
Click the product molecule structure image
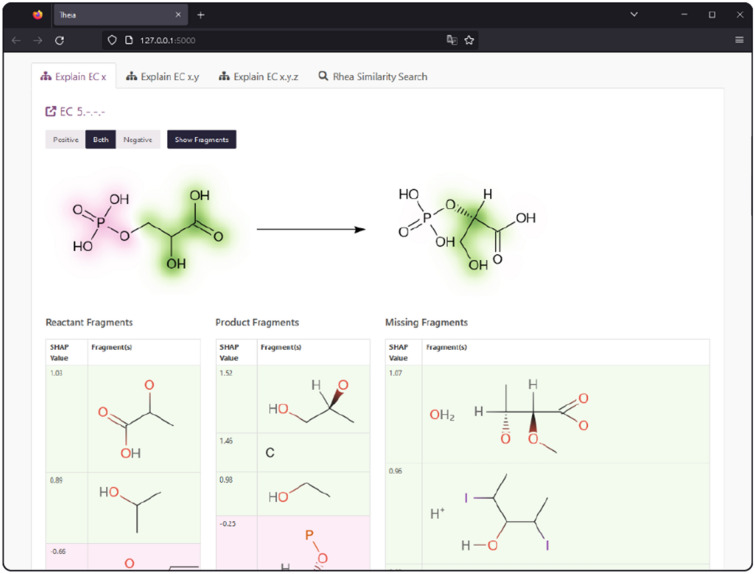(x=464, y=228)
